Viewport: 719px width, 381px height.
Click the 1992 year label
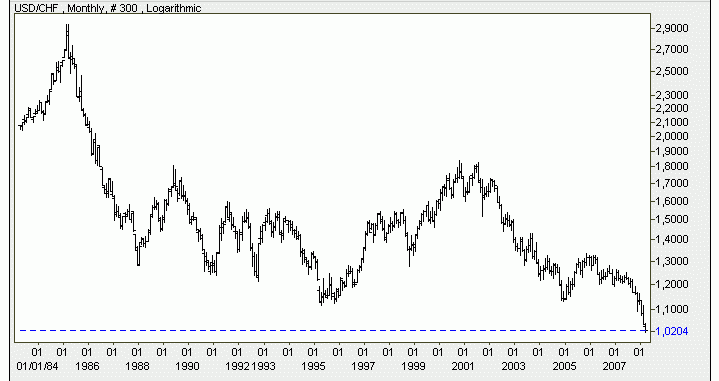pos(237,366)
